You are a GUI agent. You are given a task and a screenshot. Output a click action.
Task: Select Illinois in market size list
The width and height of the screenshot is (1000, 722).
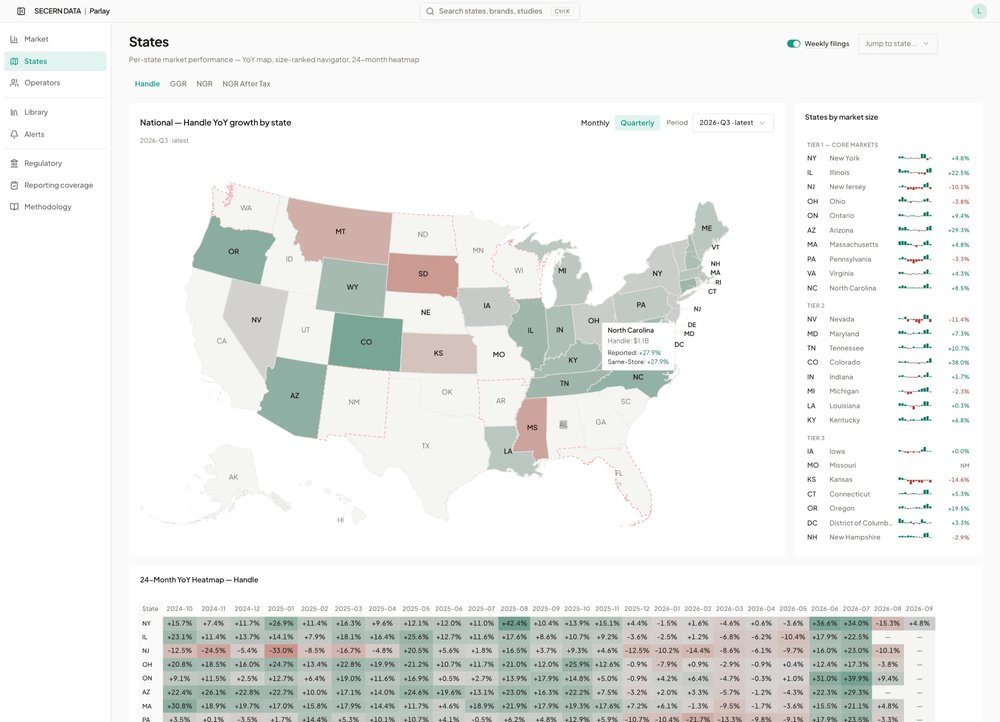888,172
